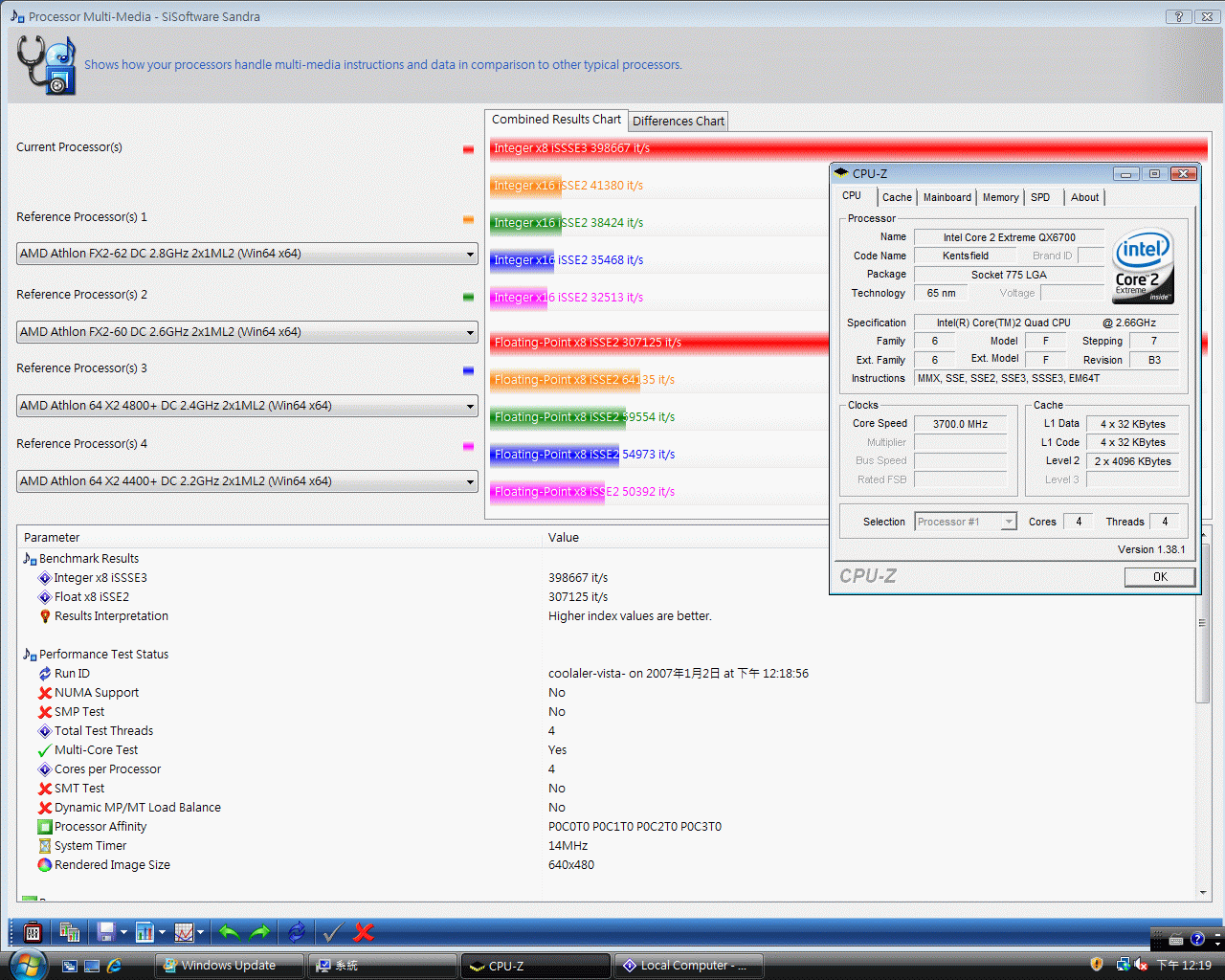
Task: Select the Float x8 iSSE2 result row
Action: [92, 597]
